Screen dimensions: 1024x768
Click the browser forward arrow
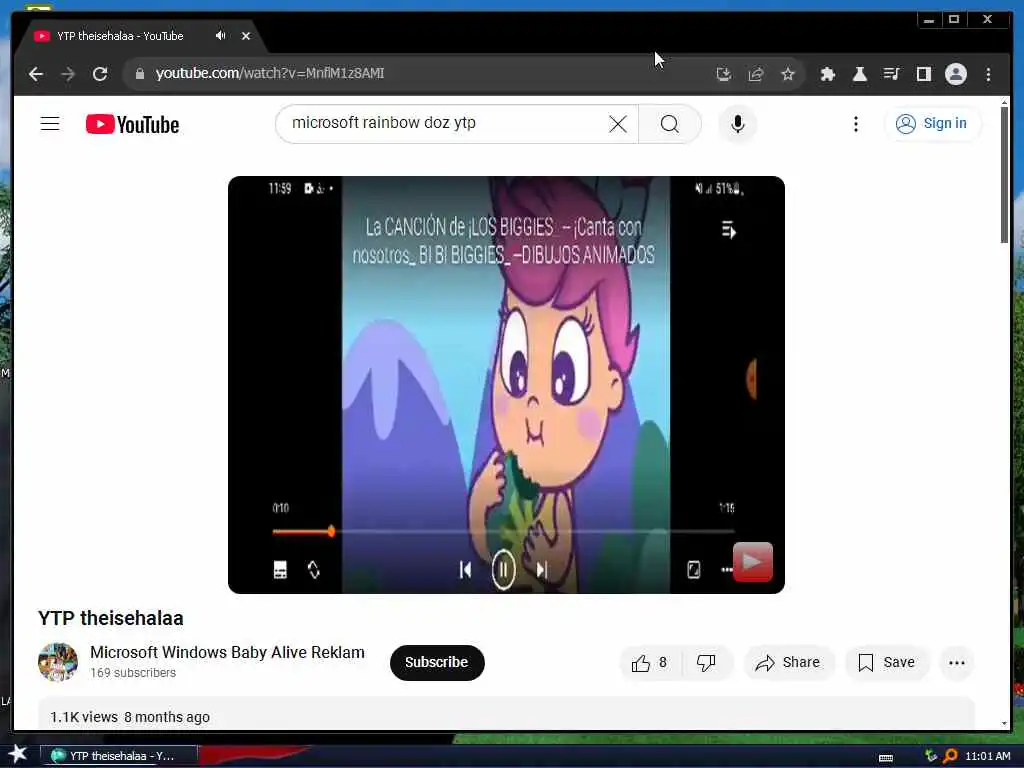[x=68, y=74]
